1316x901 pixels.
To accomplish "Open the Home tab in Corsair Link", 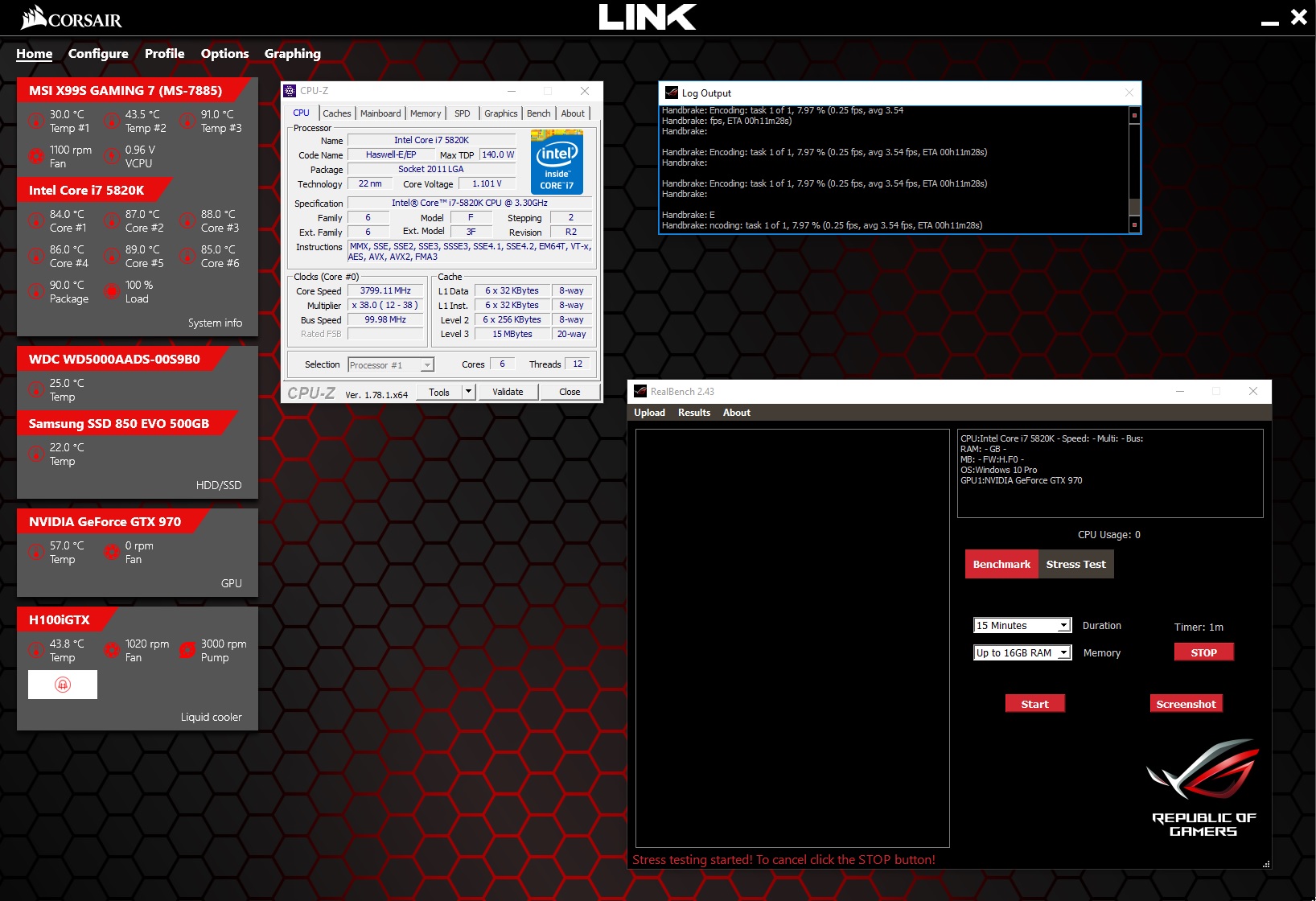I will click(35, 54).
